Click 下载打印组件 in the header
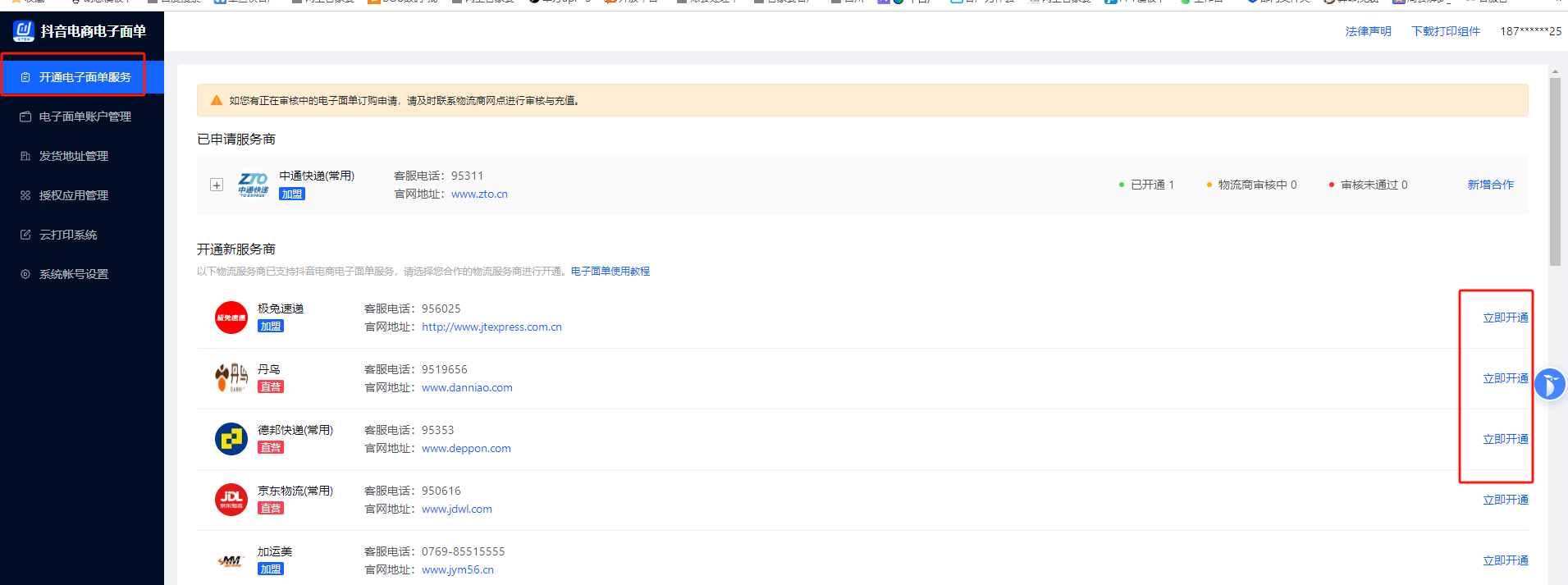 pos(1445,31)
